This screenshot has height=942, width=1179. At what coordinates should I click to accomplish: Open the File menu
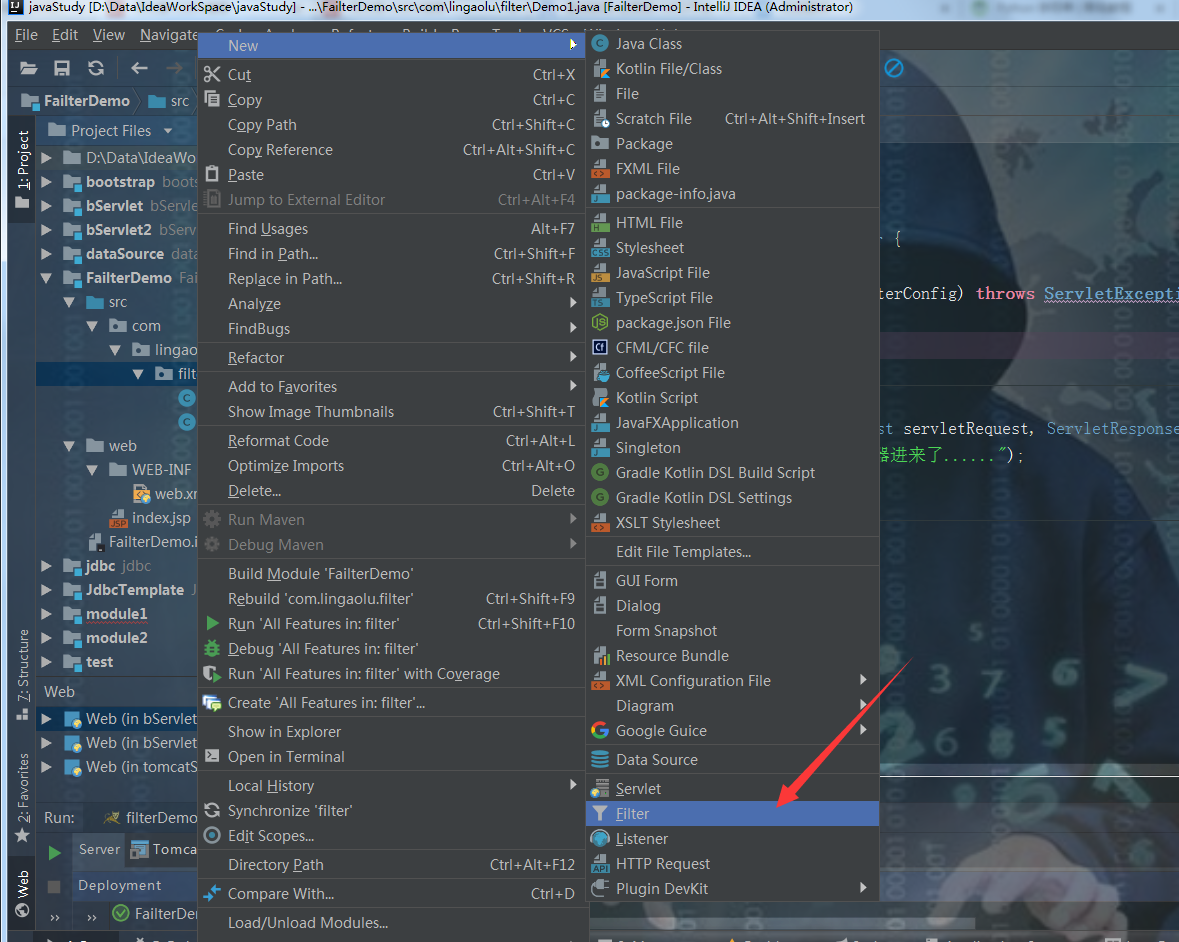click(26, 35)
